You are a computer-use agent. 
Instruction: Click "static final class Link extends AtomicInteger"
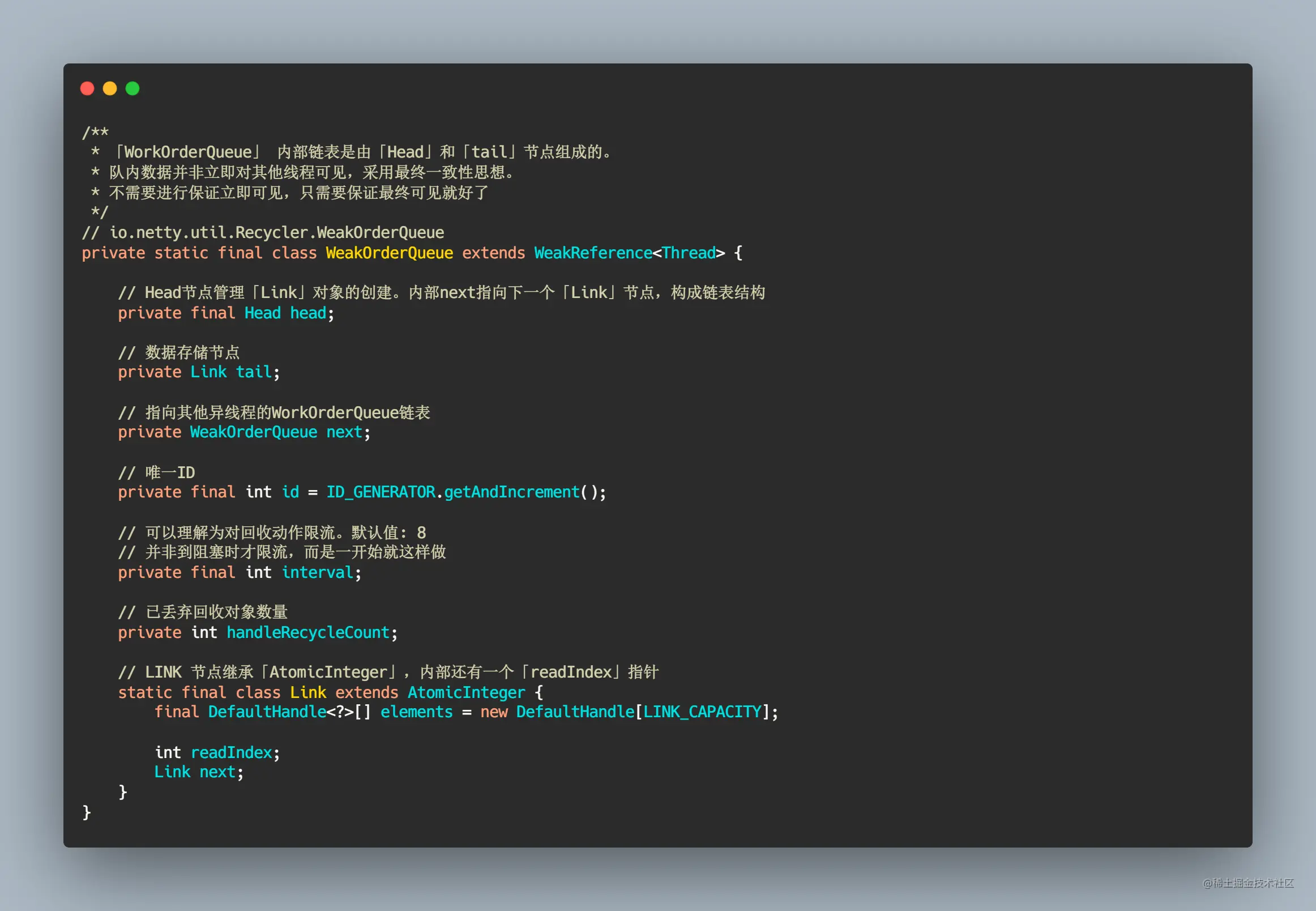tap(321, 692)
